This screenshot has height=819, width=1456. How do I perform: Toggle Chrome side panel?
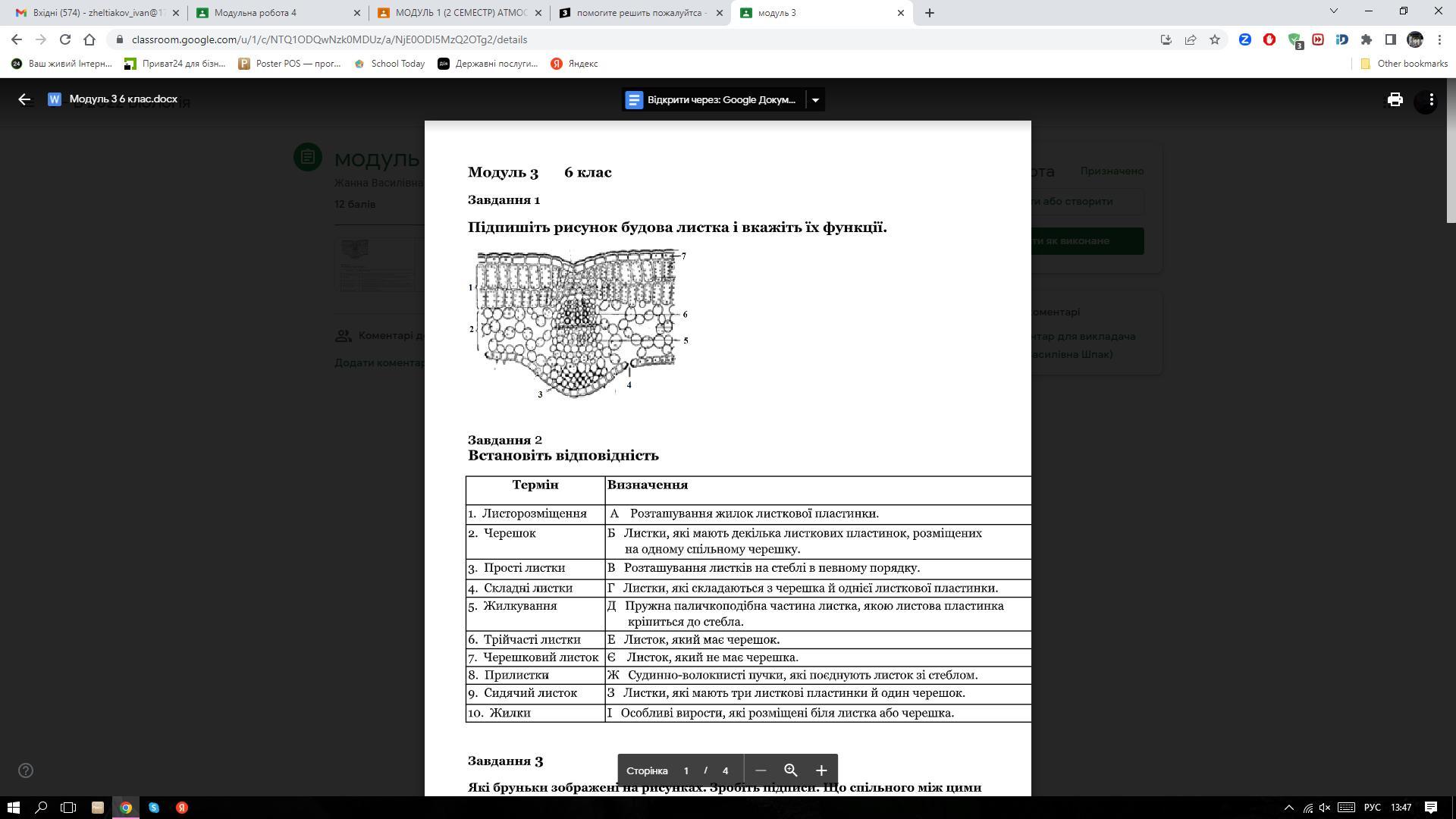point(1391,39)
